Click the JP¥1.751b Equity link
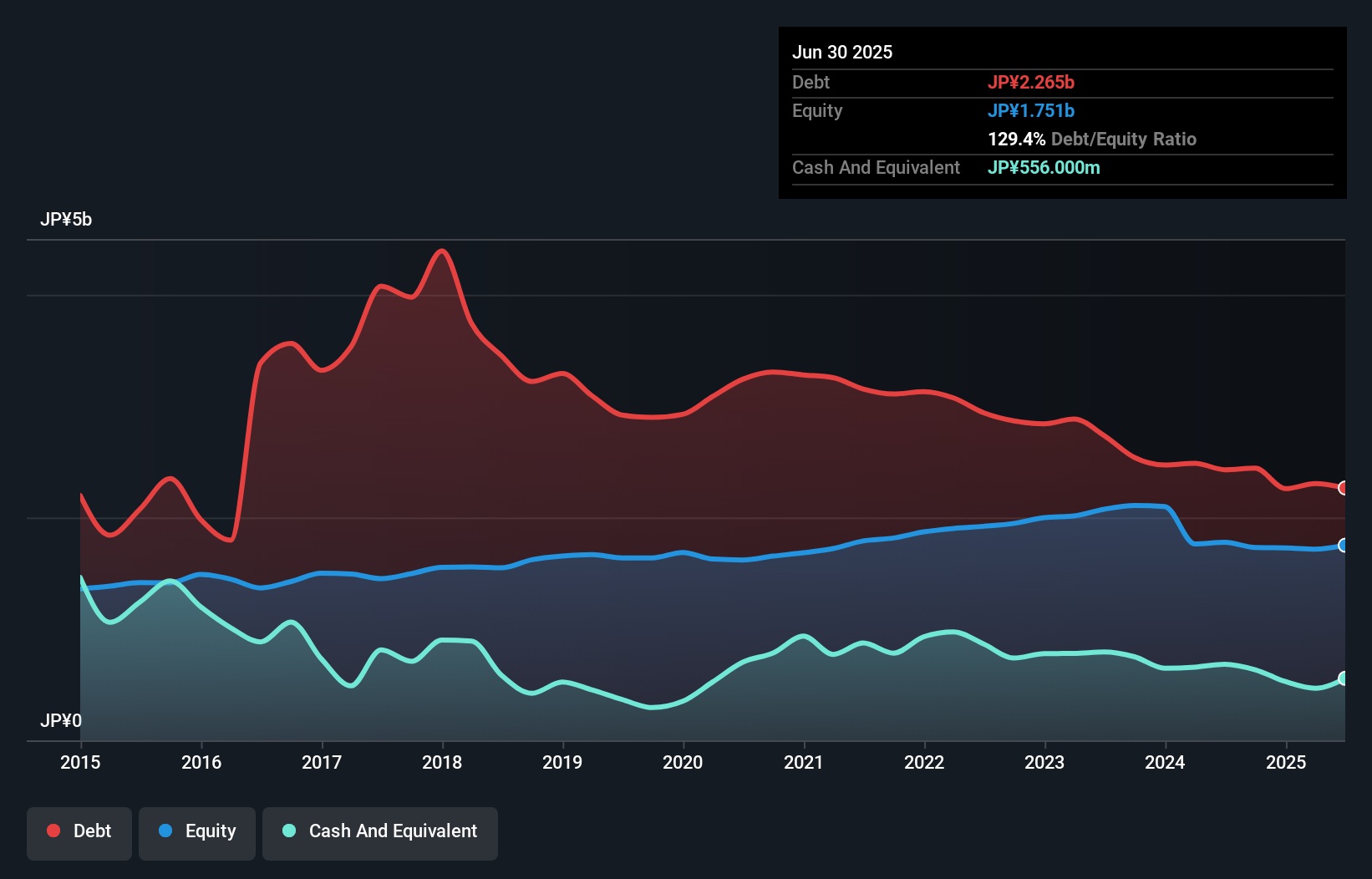This screenshot has width=1372, height=879. (x=1032, y=110)
